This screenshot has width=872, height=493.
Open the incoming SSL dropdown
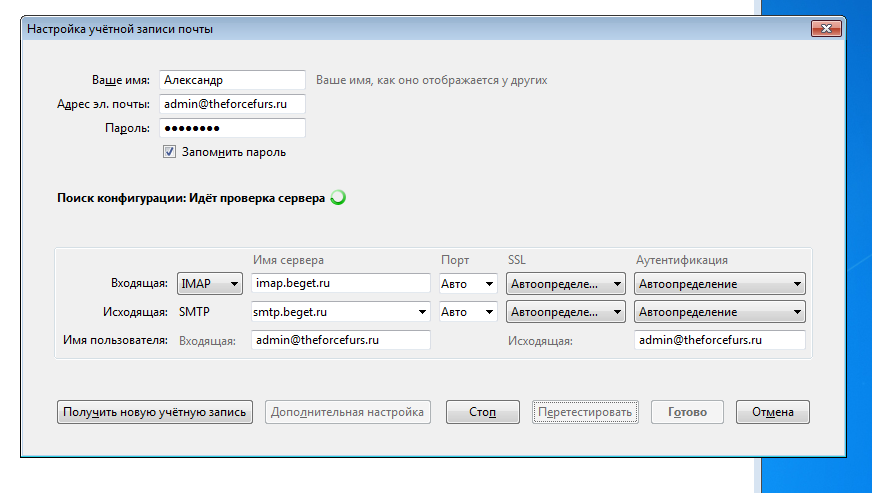[x=566, y=284]
